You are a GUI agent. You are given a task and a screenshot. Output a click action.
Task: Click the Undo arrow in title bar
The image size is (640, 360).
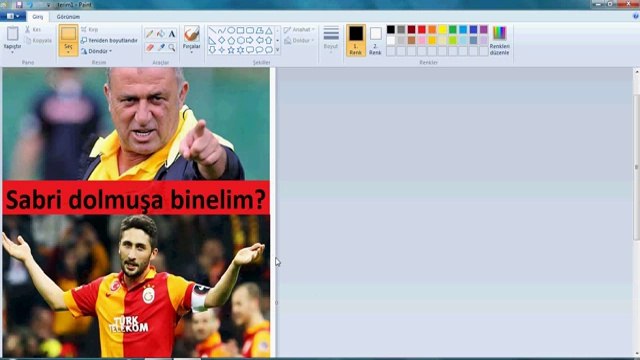[30, 5]
